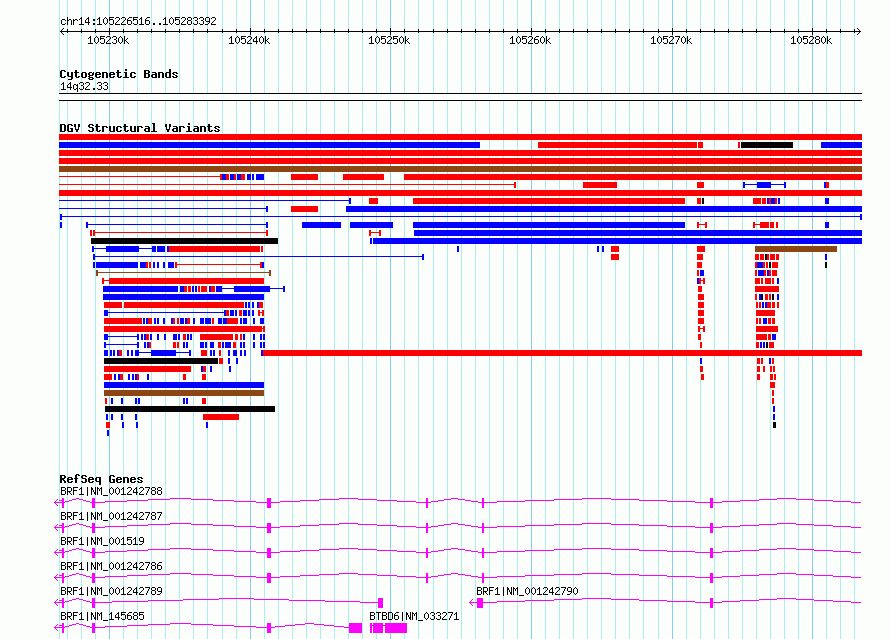
Task: Open the BRF1|NM_145685 transcript label
Action: pyautogui.click(x=102, y=616)
